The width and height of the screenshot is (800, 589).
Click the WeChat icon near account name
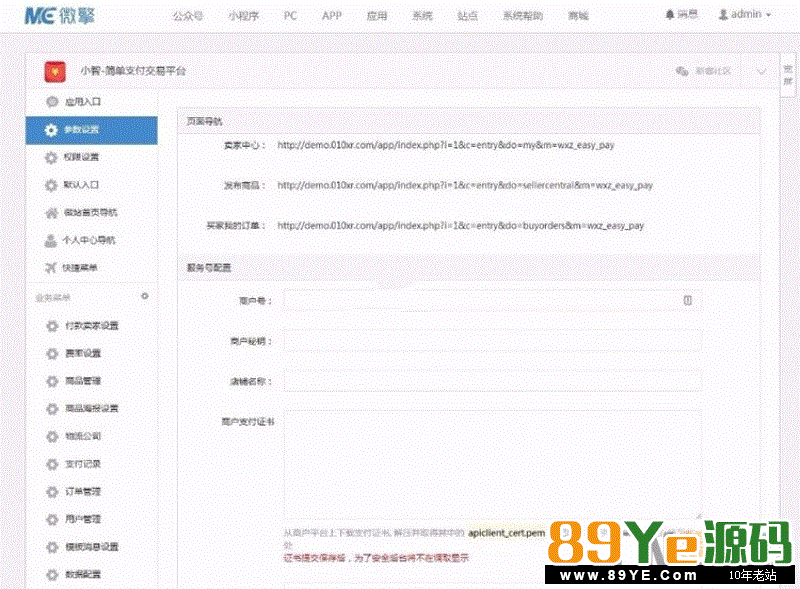(x=682, y=71)
